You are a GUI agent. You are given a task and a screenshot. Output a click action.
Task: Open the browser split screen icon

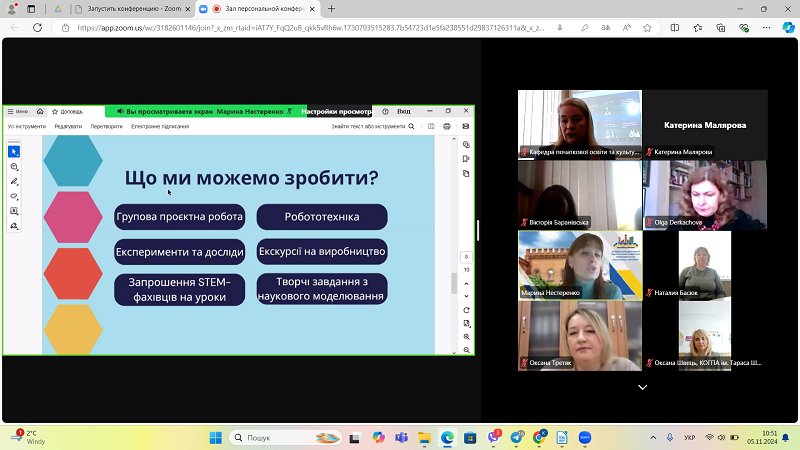click(x=674, y=28)
